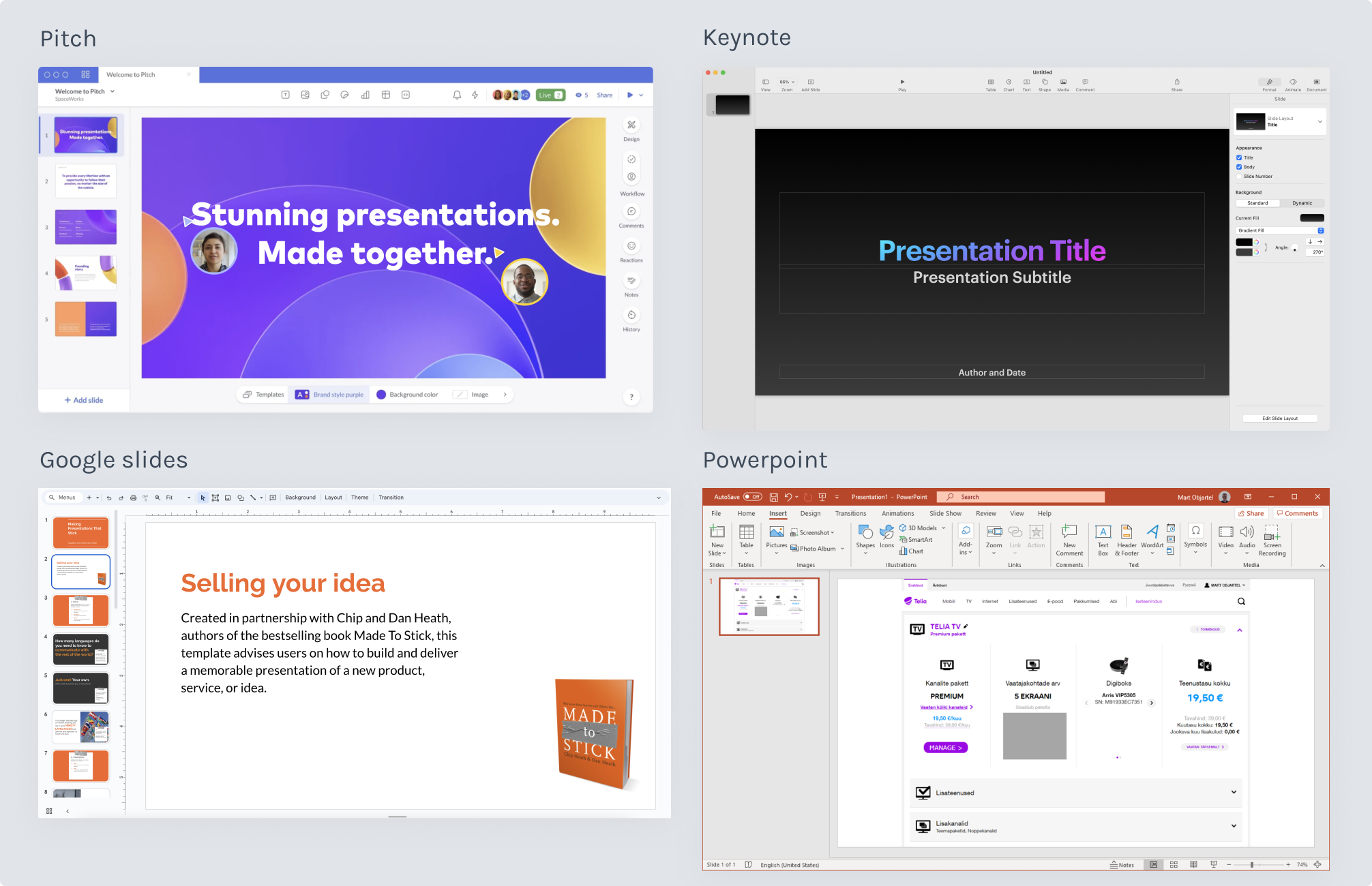The image size is (1372, 886).
Task: Click Templates button in Pitch
Action: pos(263,395)
